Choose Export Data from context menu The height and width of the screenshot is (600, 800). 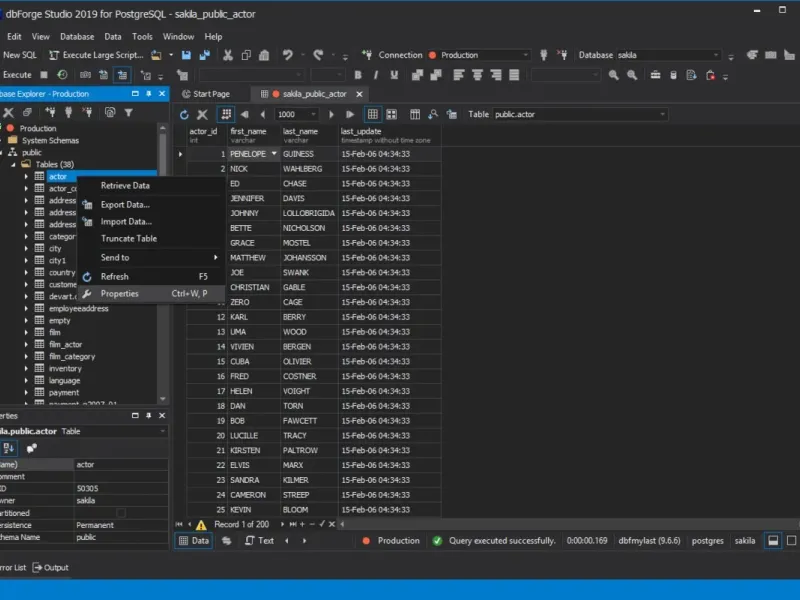click(152, 205)
